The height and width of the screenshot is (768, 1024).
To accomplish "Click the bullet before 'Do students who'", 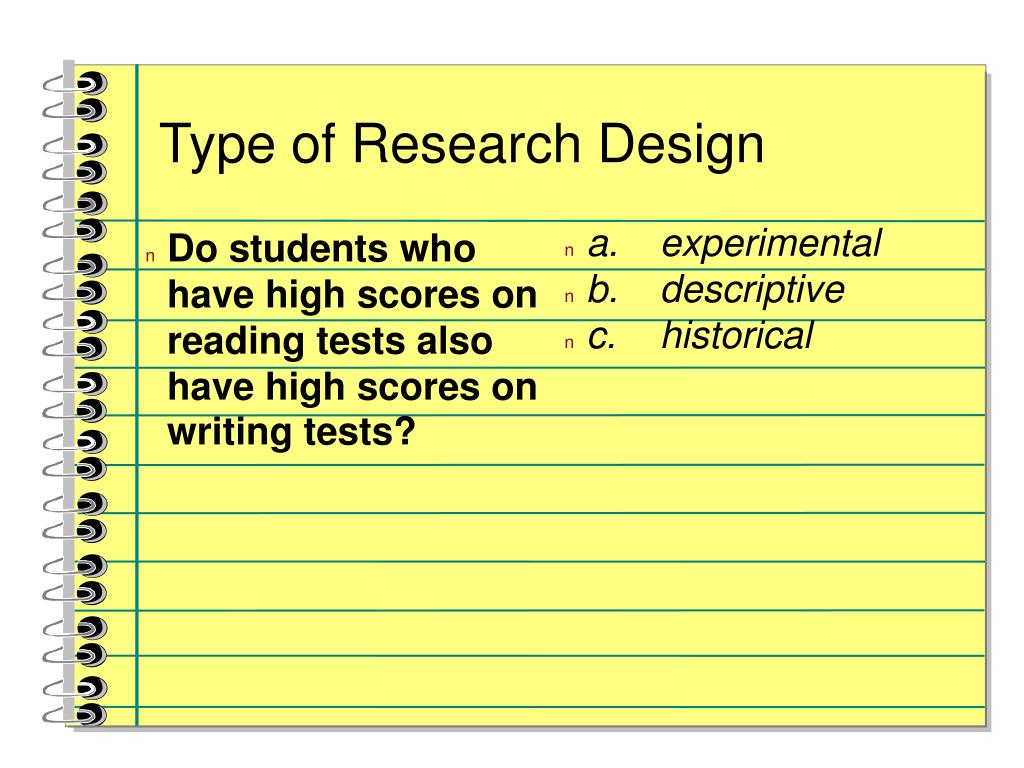I will (150, 256).
